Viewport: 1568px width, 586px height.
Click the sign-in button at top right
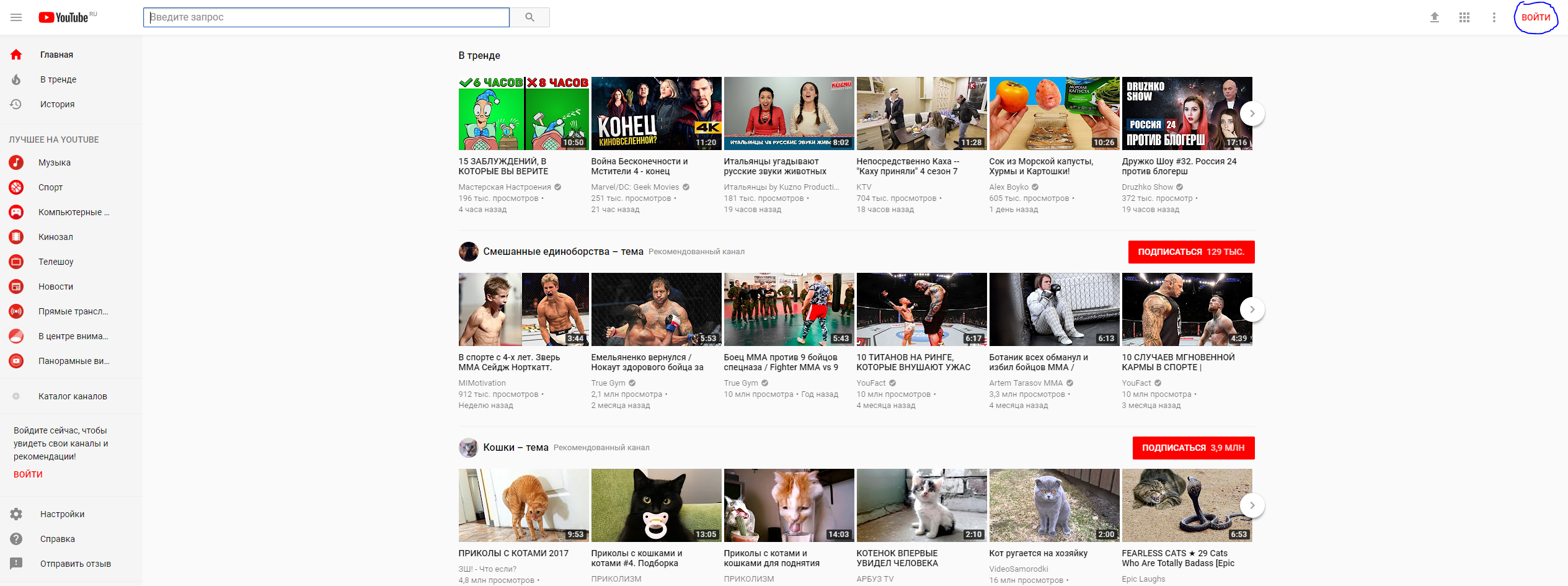click(1535, 17)
